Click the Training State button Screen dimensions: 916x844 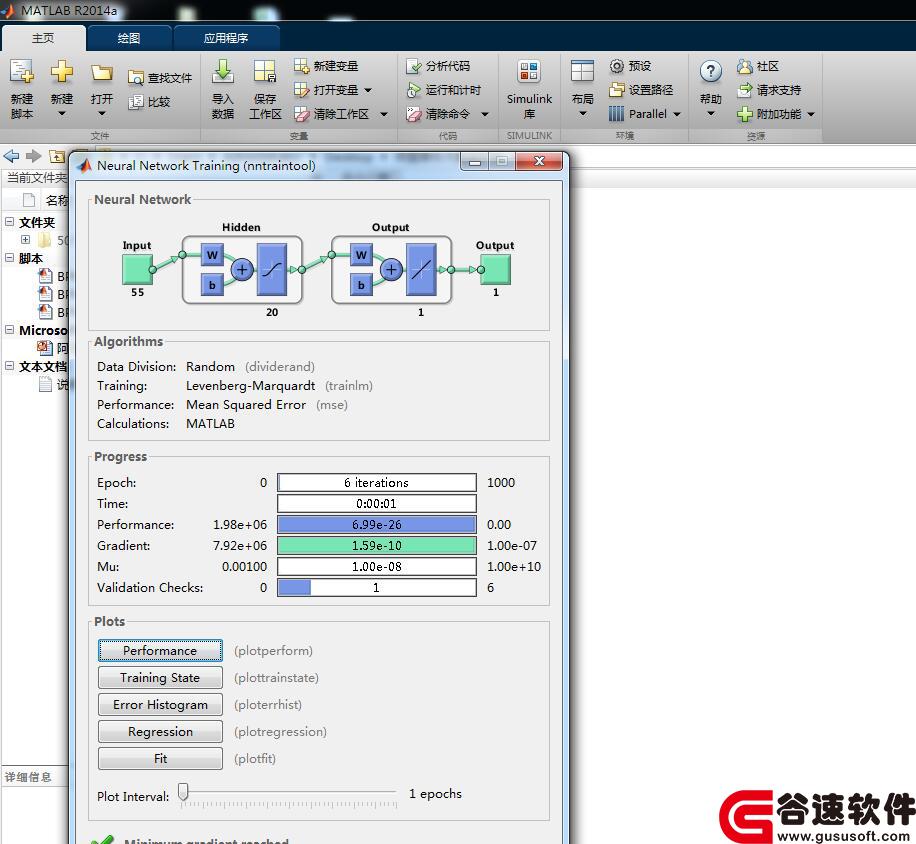click(160, 678)
